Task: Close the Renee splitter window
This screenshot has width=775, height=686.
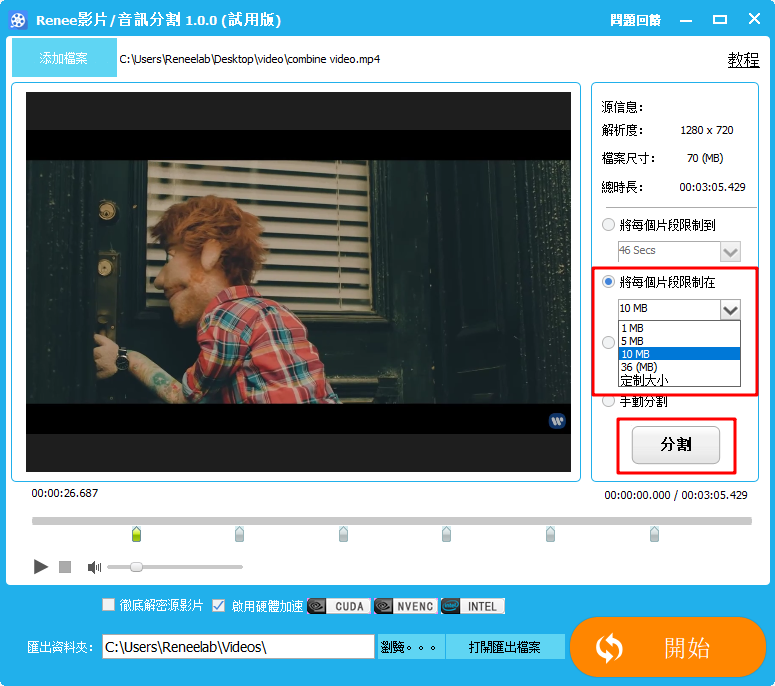Action: tap(754, 19)
